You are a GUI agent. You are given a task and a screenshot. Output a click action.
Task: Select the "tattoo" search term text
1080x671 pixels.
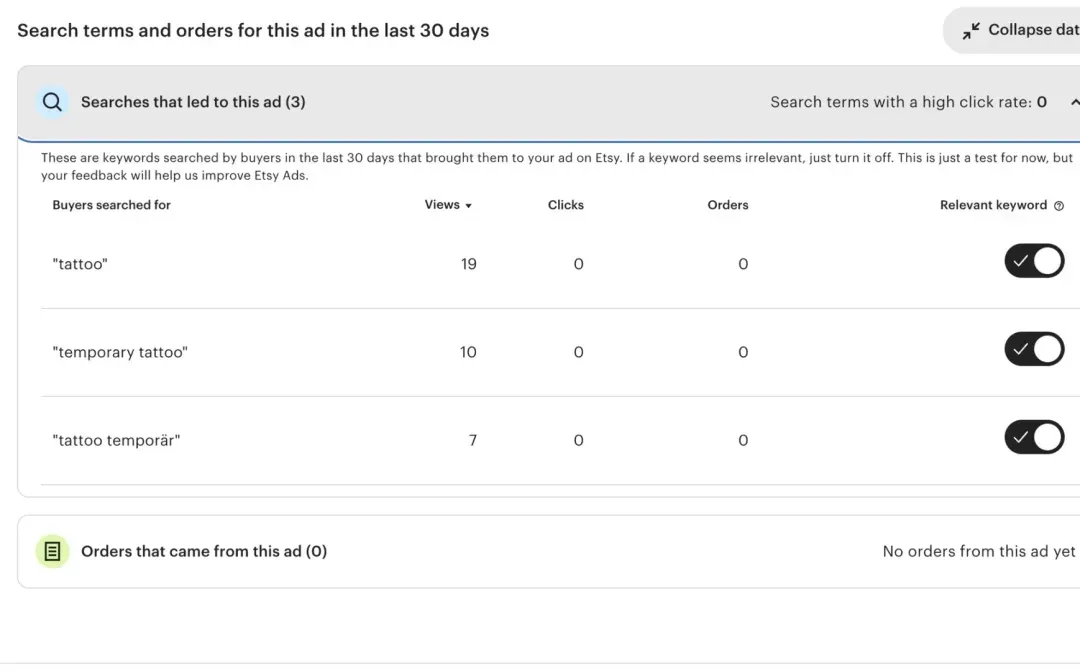coord(80,264)
